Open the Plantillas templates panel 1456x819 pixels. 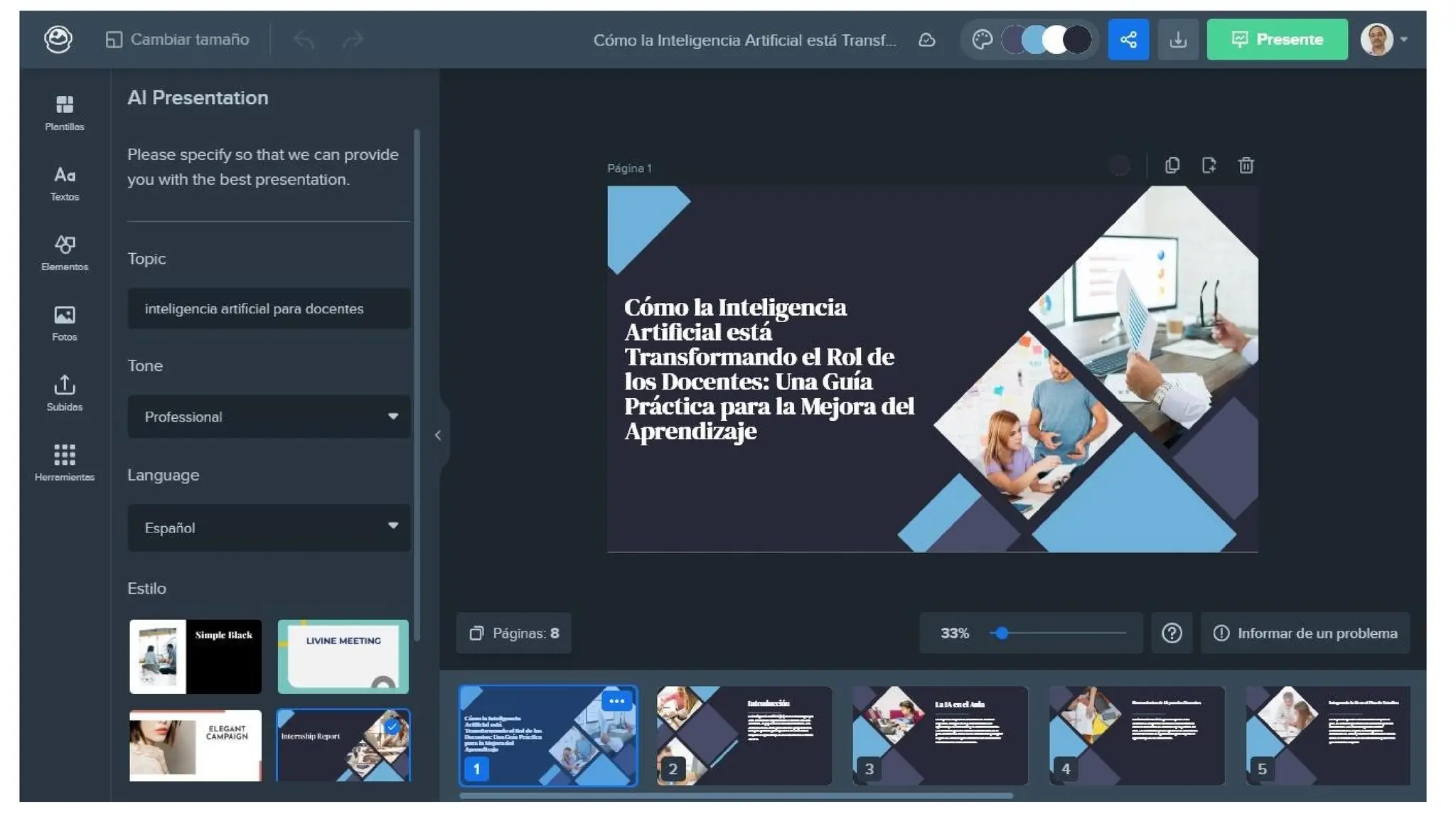click(x=65, y=112)
